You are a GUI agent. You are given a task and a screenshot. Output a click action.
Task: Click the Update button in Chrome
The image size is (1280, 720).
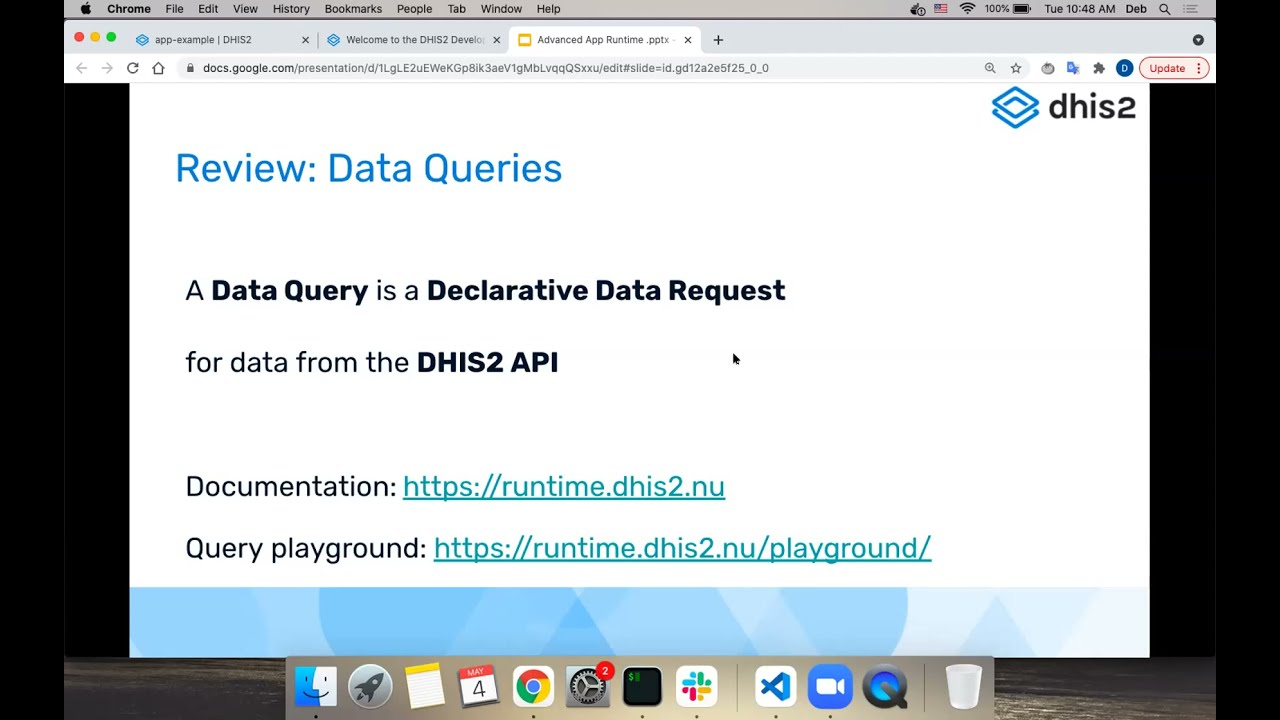[x=1167, y=68]
